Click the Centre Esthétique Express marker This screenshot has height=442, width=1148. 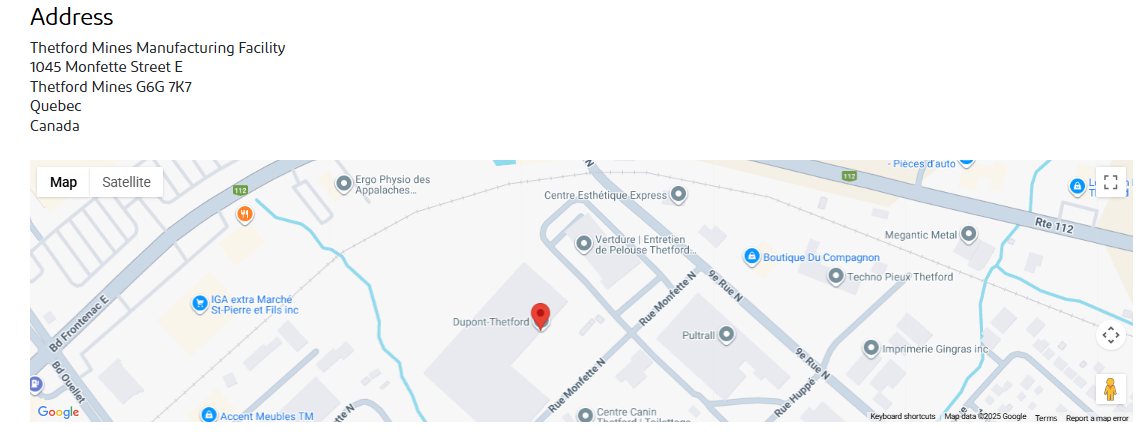[679, 195]
